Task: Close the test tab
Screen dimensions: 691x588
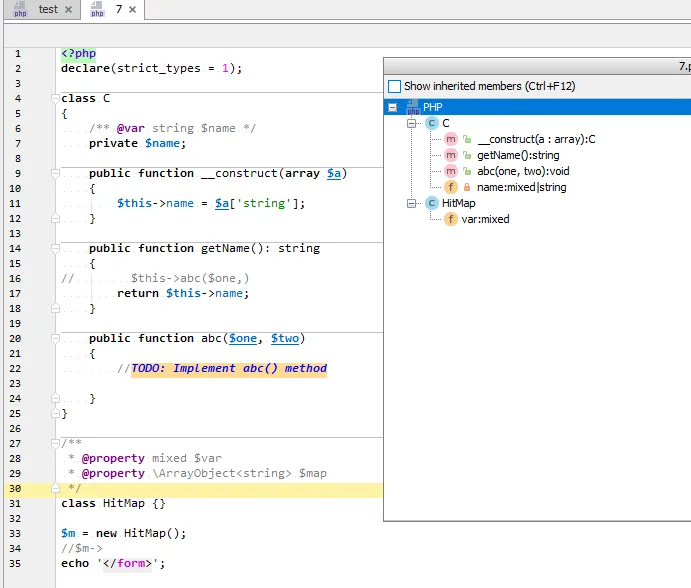Action: coord(68,10)
